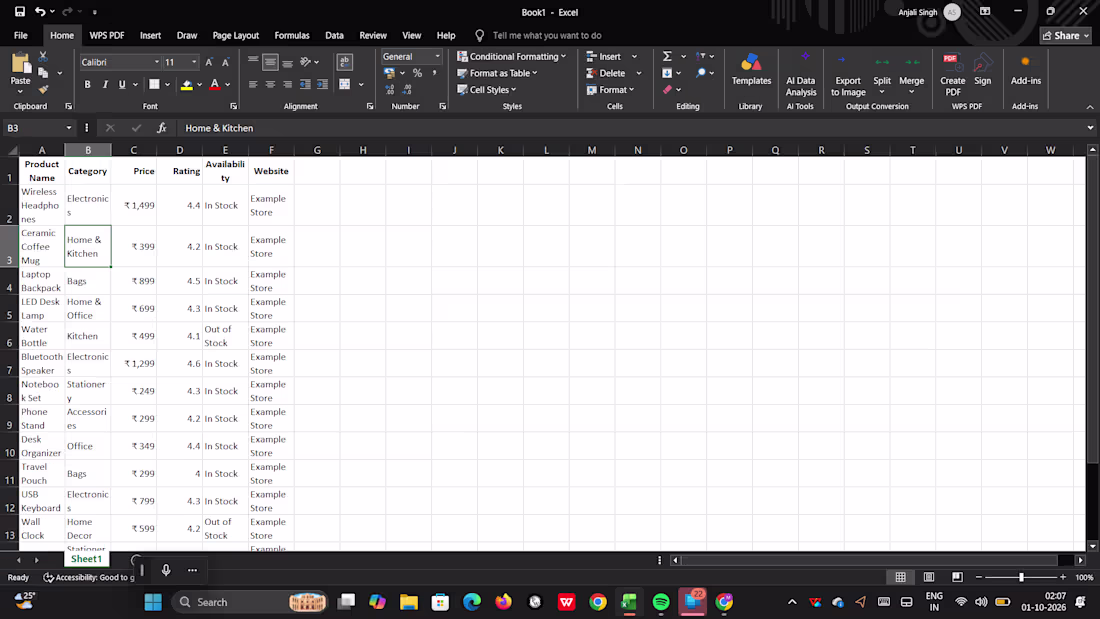Decrease font size with smaller A
The height and width of the screenshot is (619, 1100).
[225, 62]
